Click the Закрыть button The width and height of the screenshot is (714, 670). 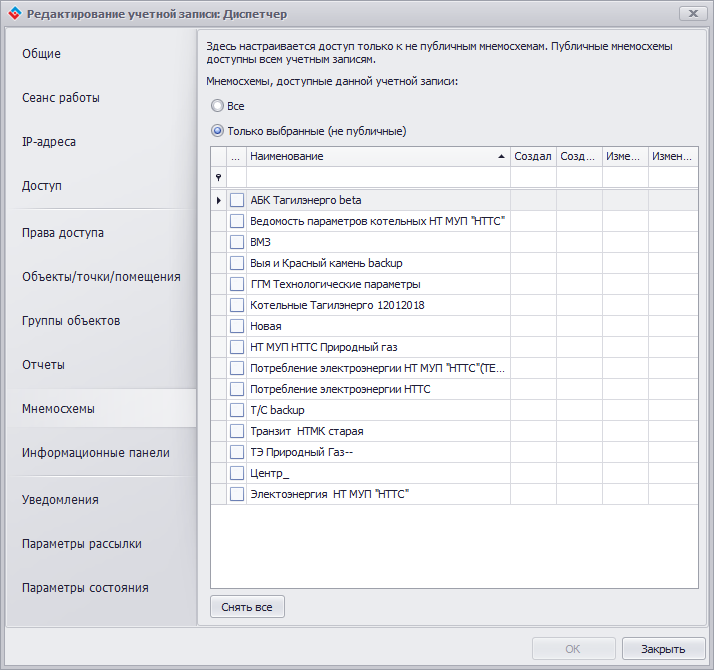(x=663, y=648)
